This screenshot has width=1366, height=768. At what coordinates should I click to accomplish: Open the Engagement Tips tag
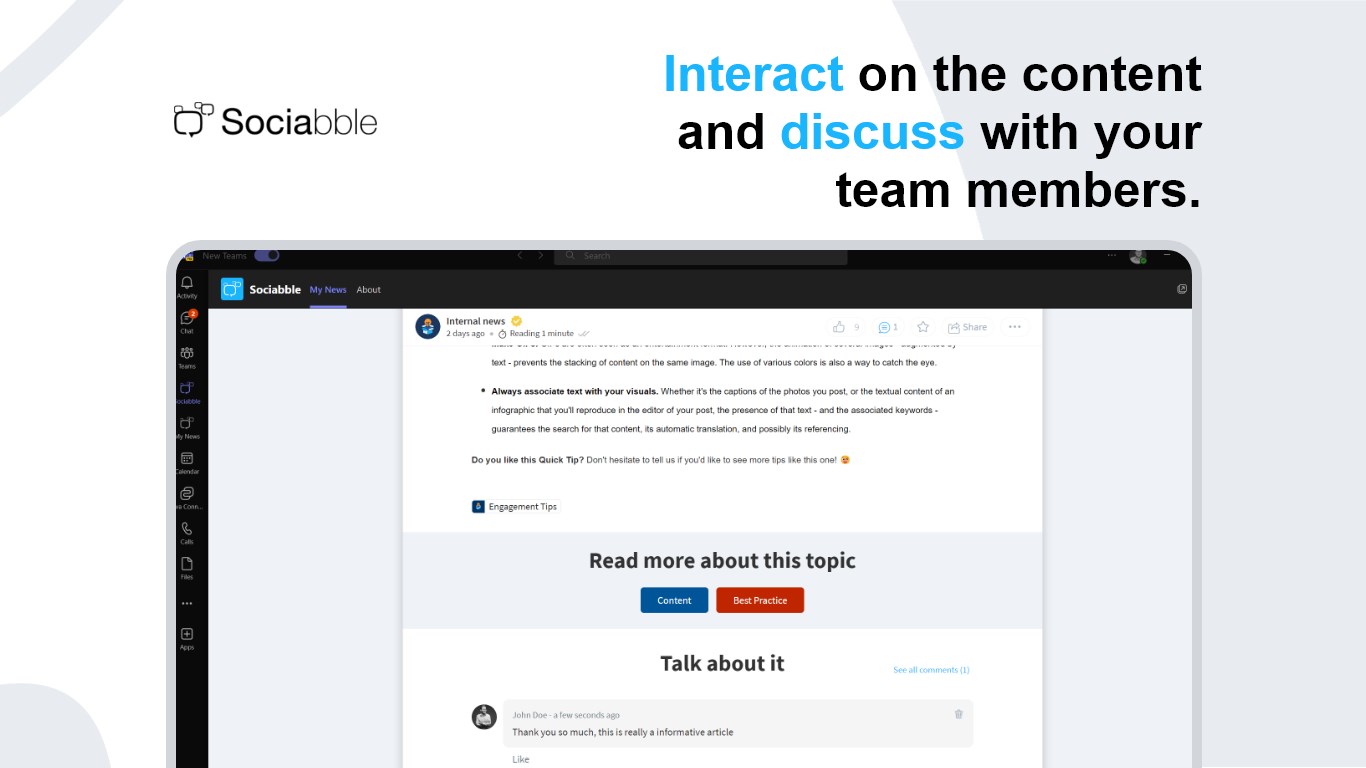pyautogui.click(x=516, y=507)
